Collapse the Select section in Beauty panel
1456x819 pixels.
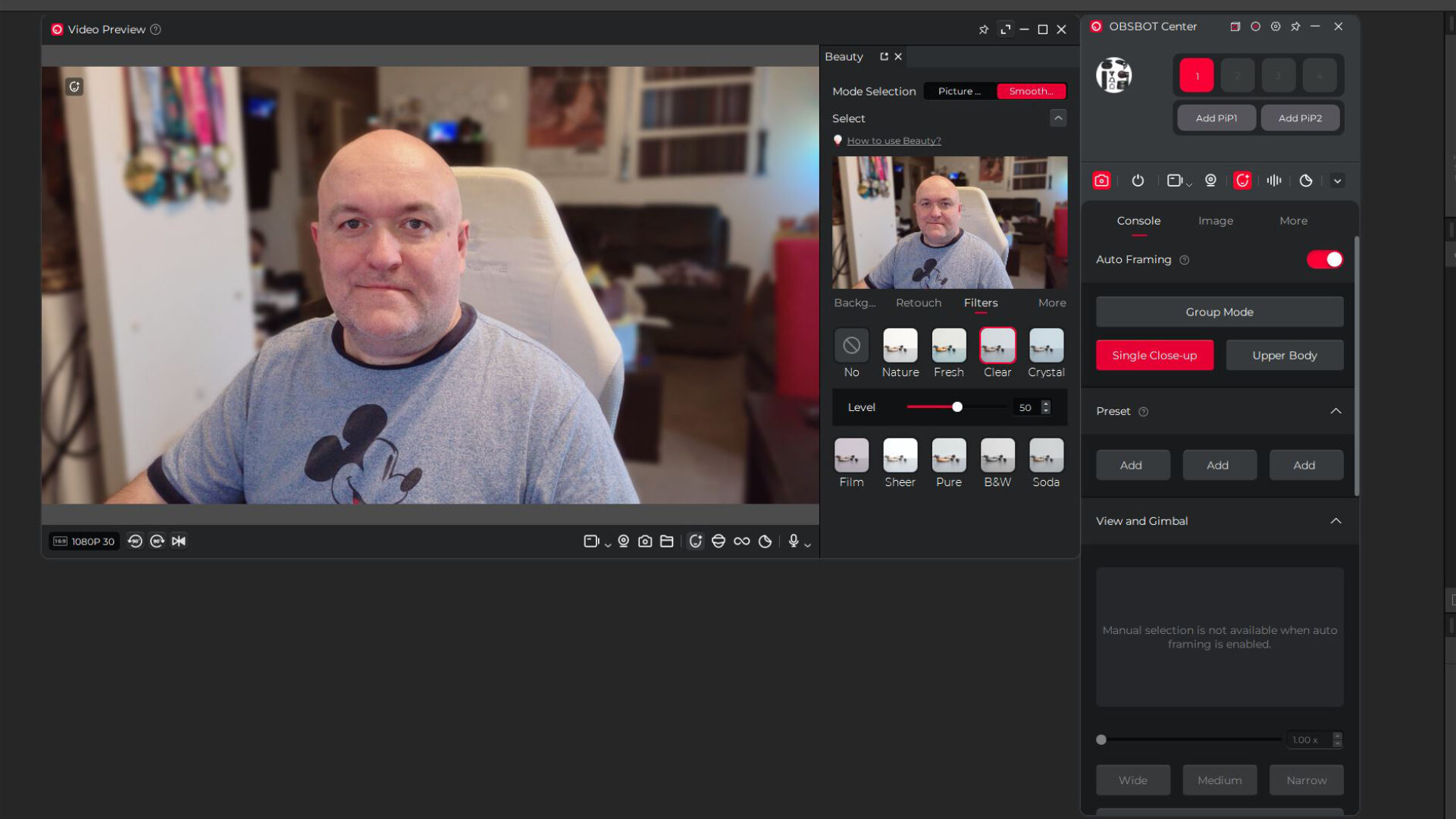[x=1058, y=118]
